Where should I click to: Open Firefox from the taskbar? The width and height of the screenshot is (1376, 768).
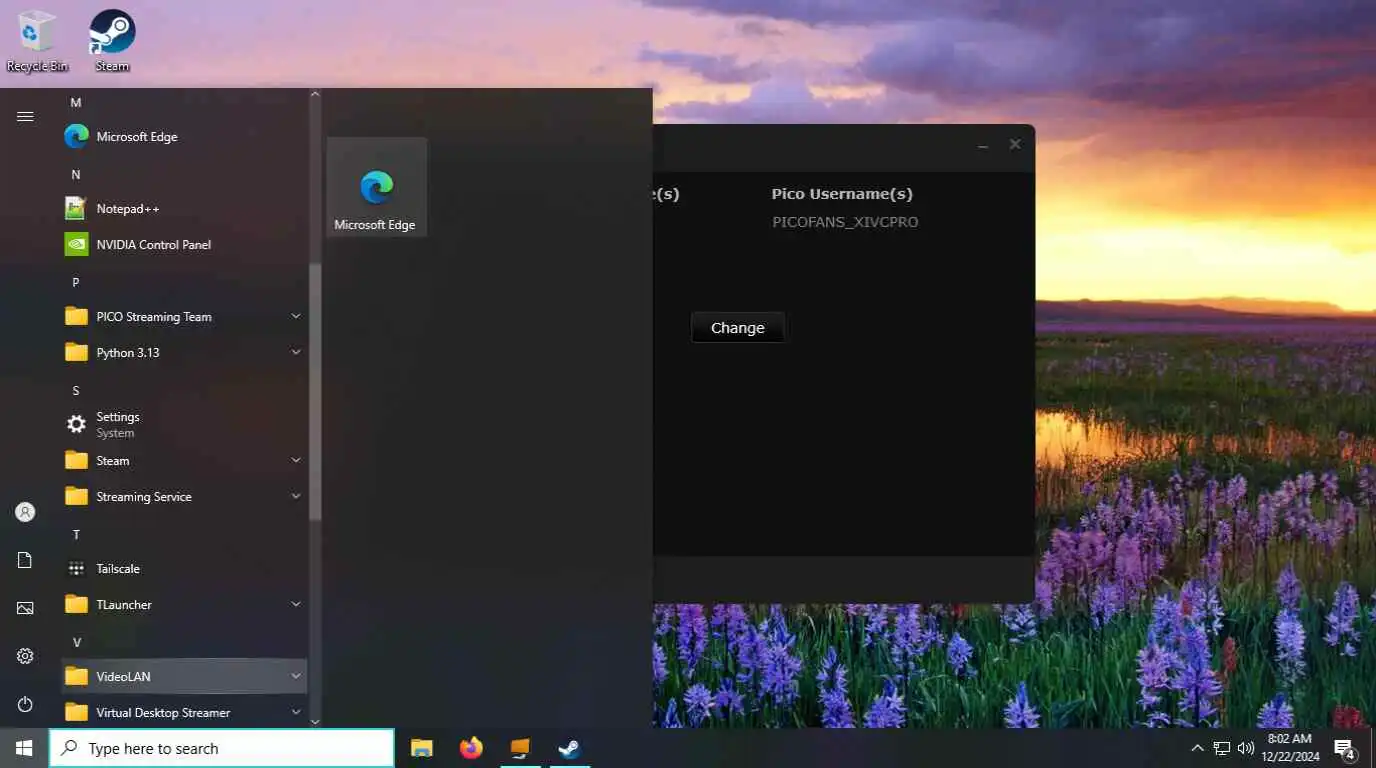pos(471,748)
